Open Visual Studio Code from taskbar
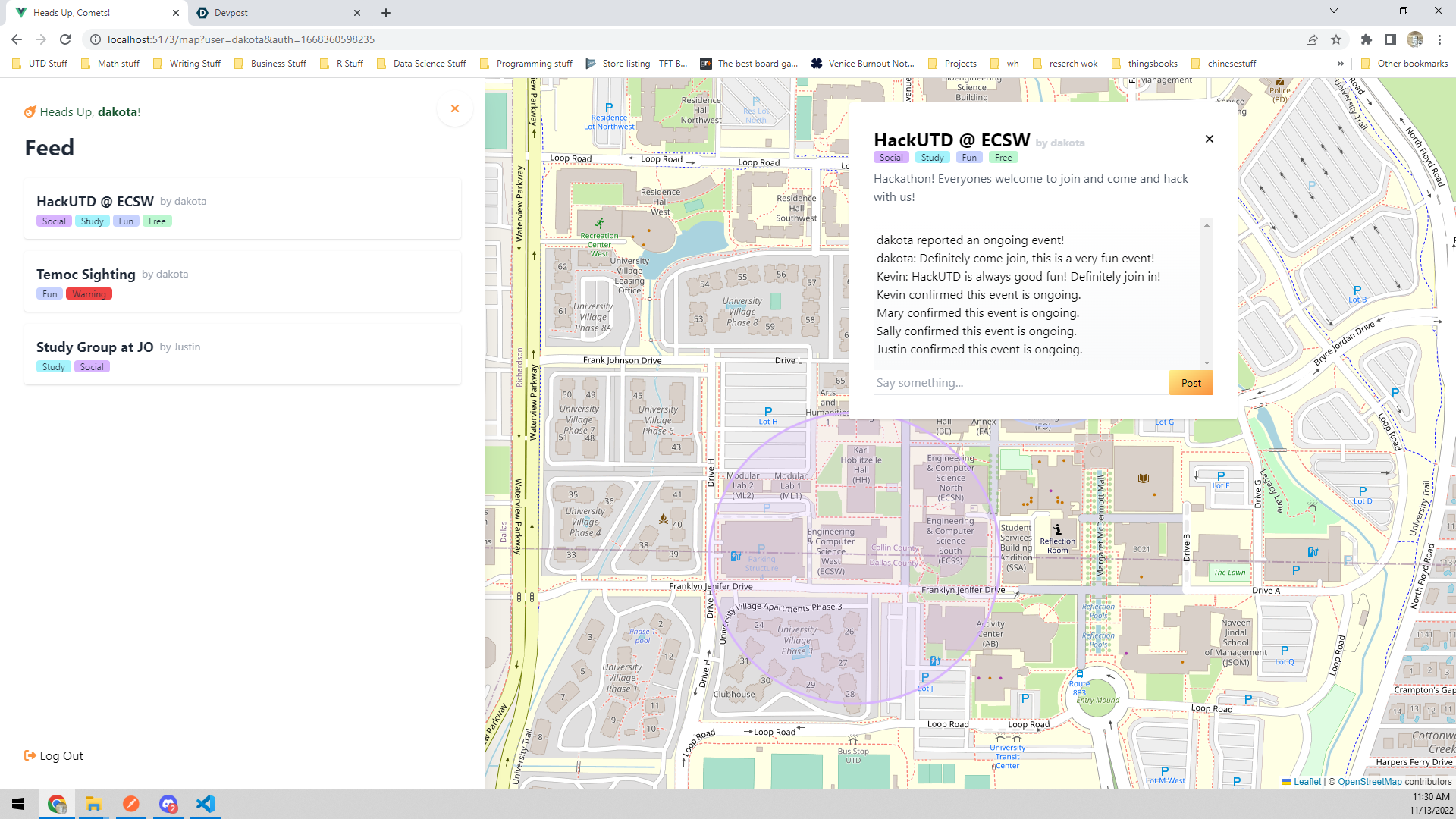Image resolution: width=1456 pixels, height=819 pixels. [x=206, y=804]
